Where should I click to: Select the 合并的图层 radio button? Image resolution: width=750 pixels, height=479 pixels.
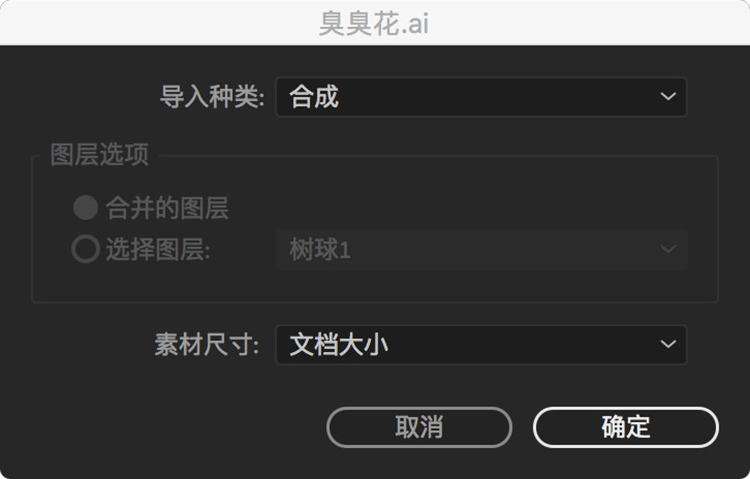86,208
